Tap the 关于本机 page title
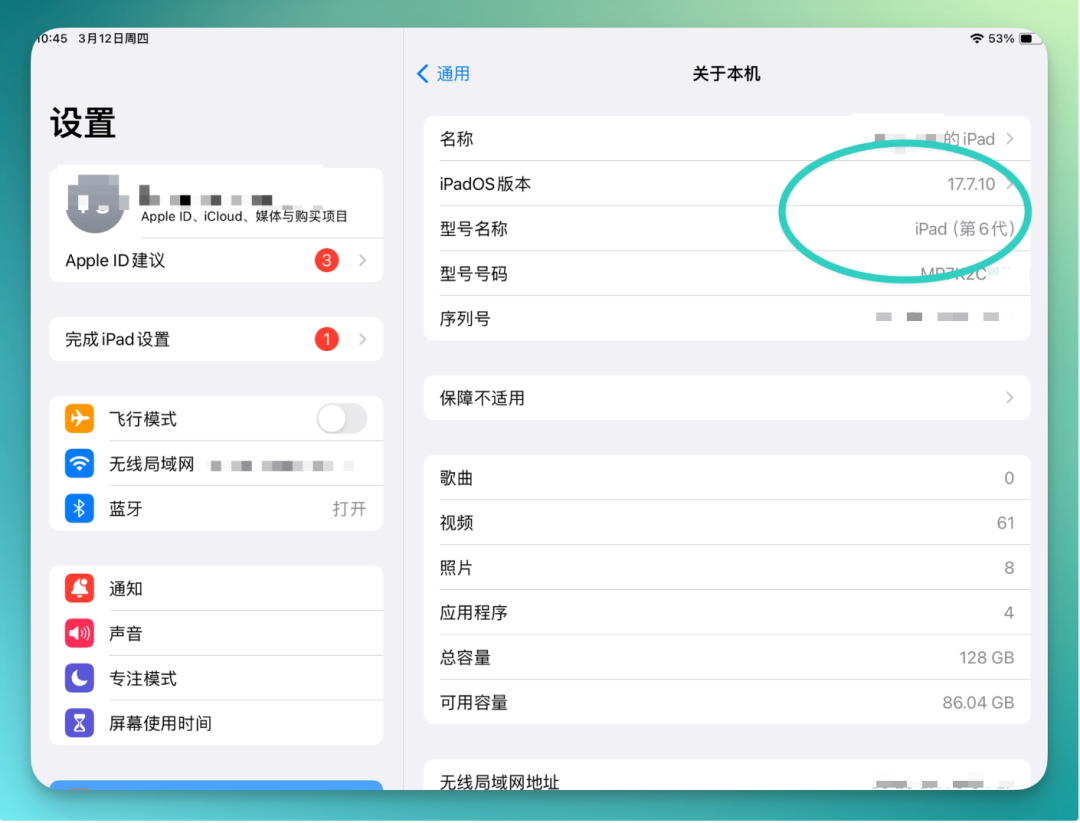The height and width of the screenshot is (823, 1080). (x=726, y=74)
